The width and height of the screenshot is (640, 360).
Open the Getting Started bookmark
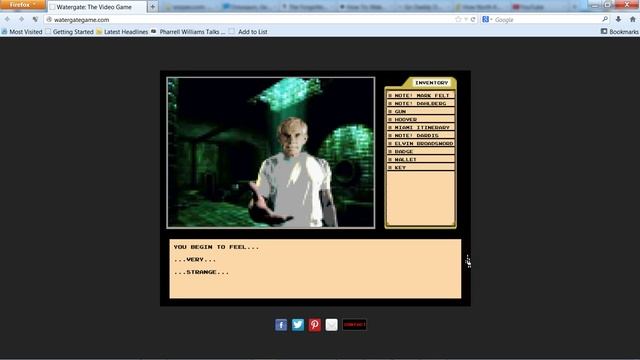click(x=69, y=31)
